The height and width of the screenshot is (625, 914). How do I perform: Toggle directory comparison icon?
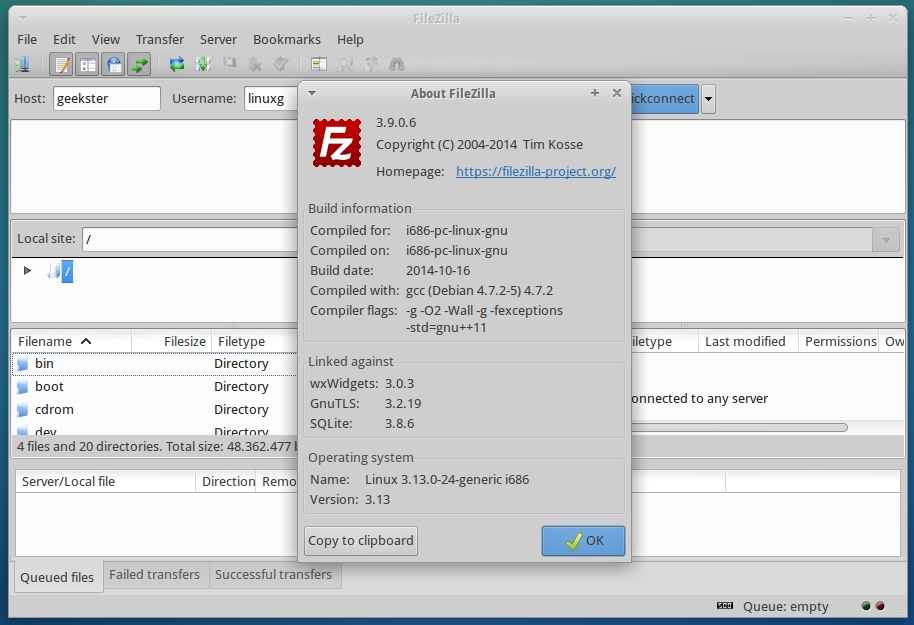point(345,64)
